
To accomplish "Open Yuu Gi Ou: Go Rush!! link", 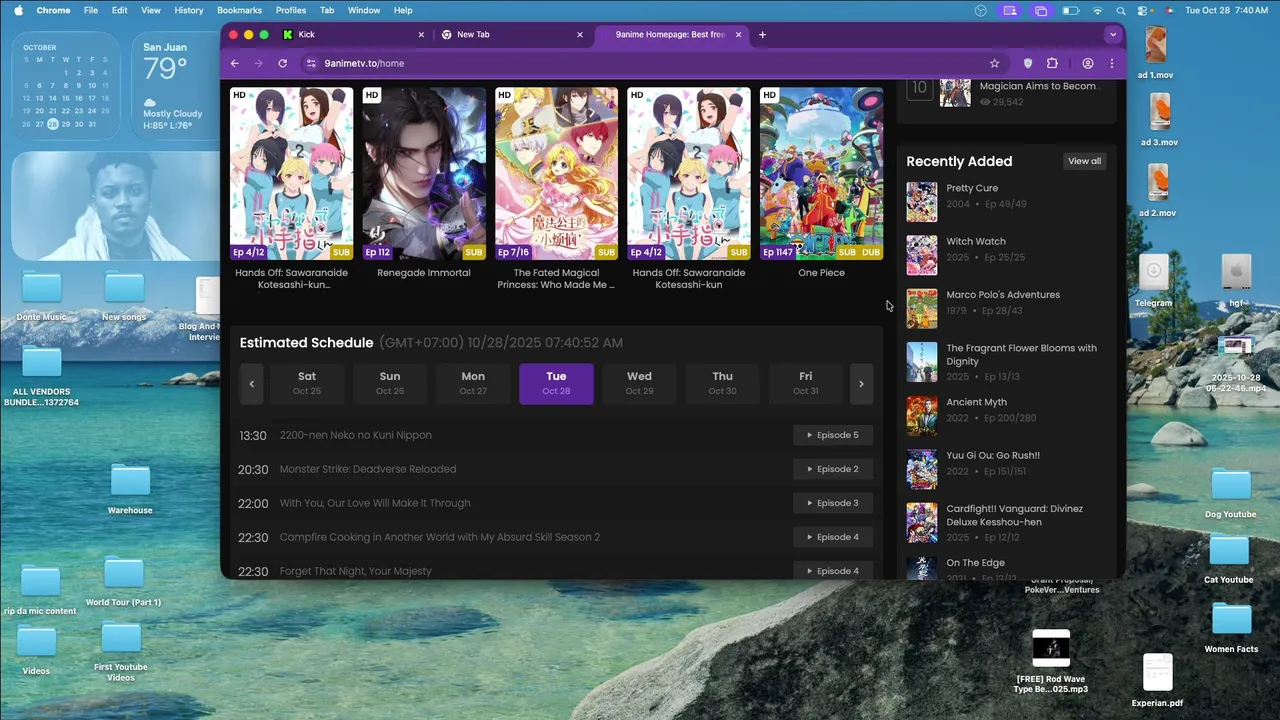I will pyautogui.click(x=993, y=456).
